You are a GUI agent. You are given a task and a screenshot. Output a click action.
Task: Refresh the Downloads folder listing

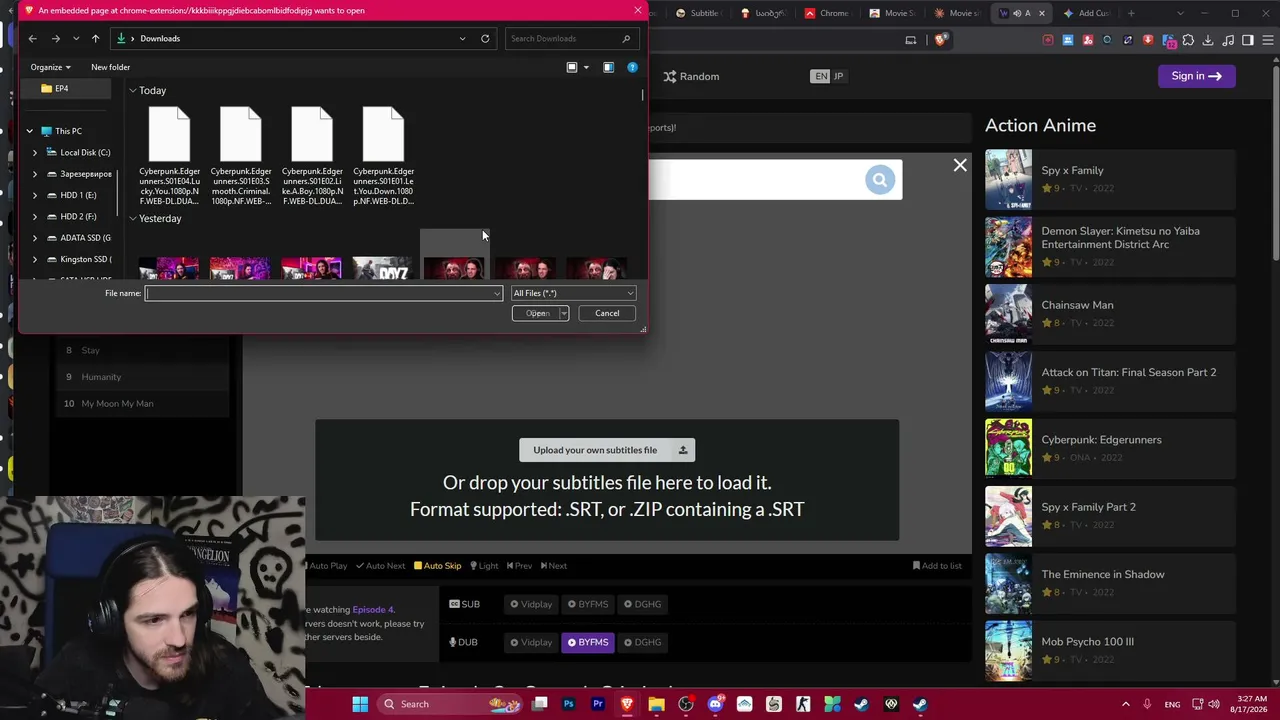coord(485,38)
